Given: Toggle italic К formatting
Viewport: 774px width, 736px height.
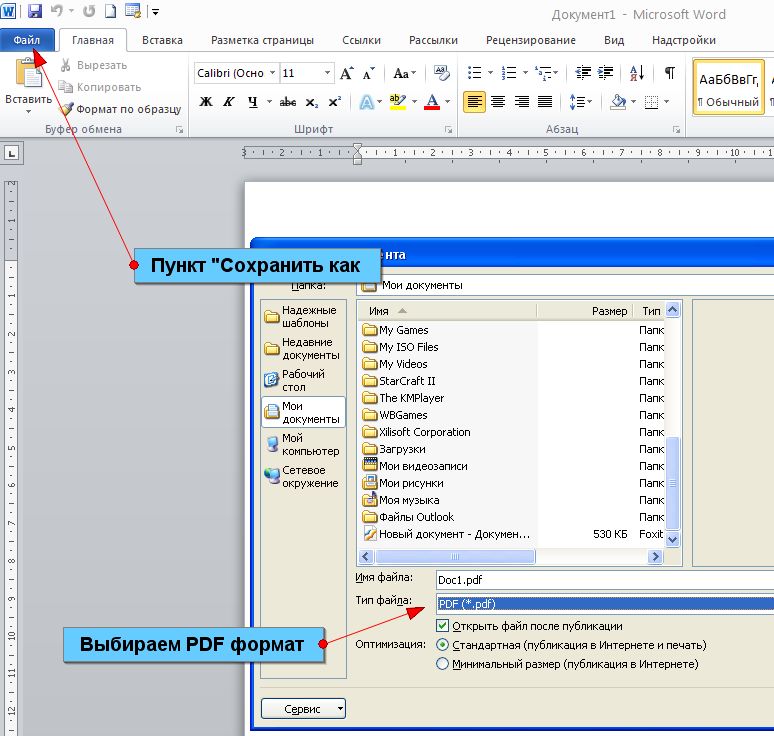Looking at the screenshot, I should [x=229, y=102].
